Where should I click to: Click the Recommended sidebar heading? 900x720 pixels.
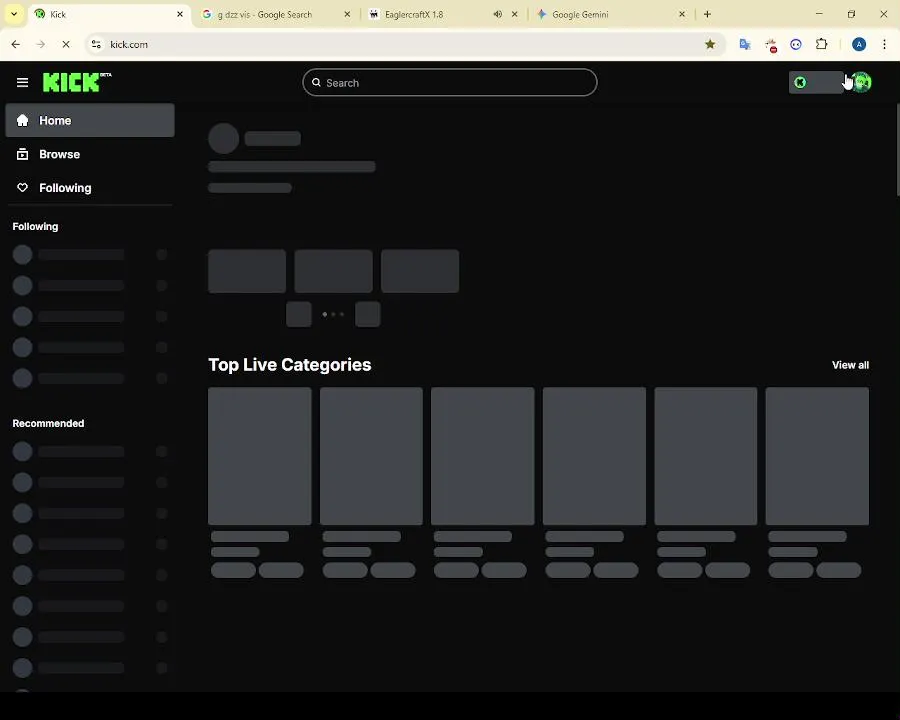click(x=48, y=423)
